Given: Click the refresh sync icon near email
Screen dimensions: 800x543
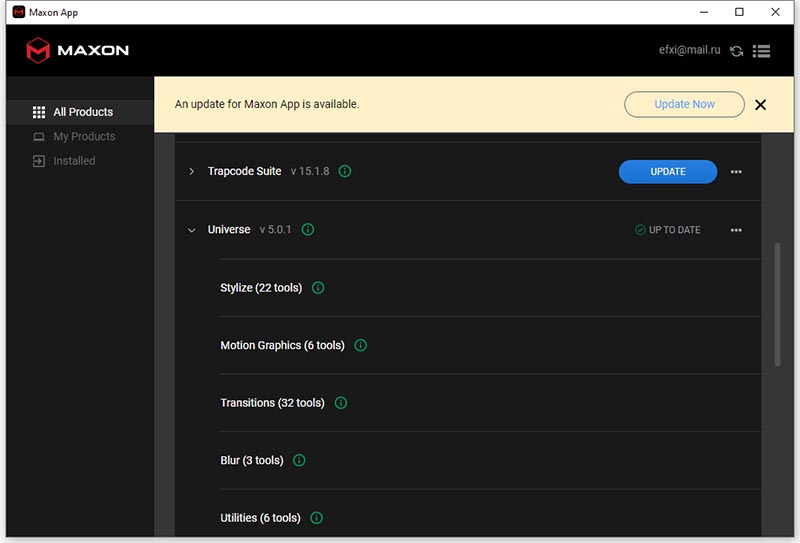Looking at the screenshot, I should (736, 51).
